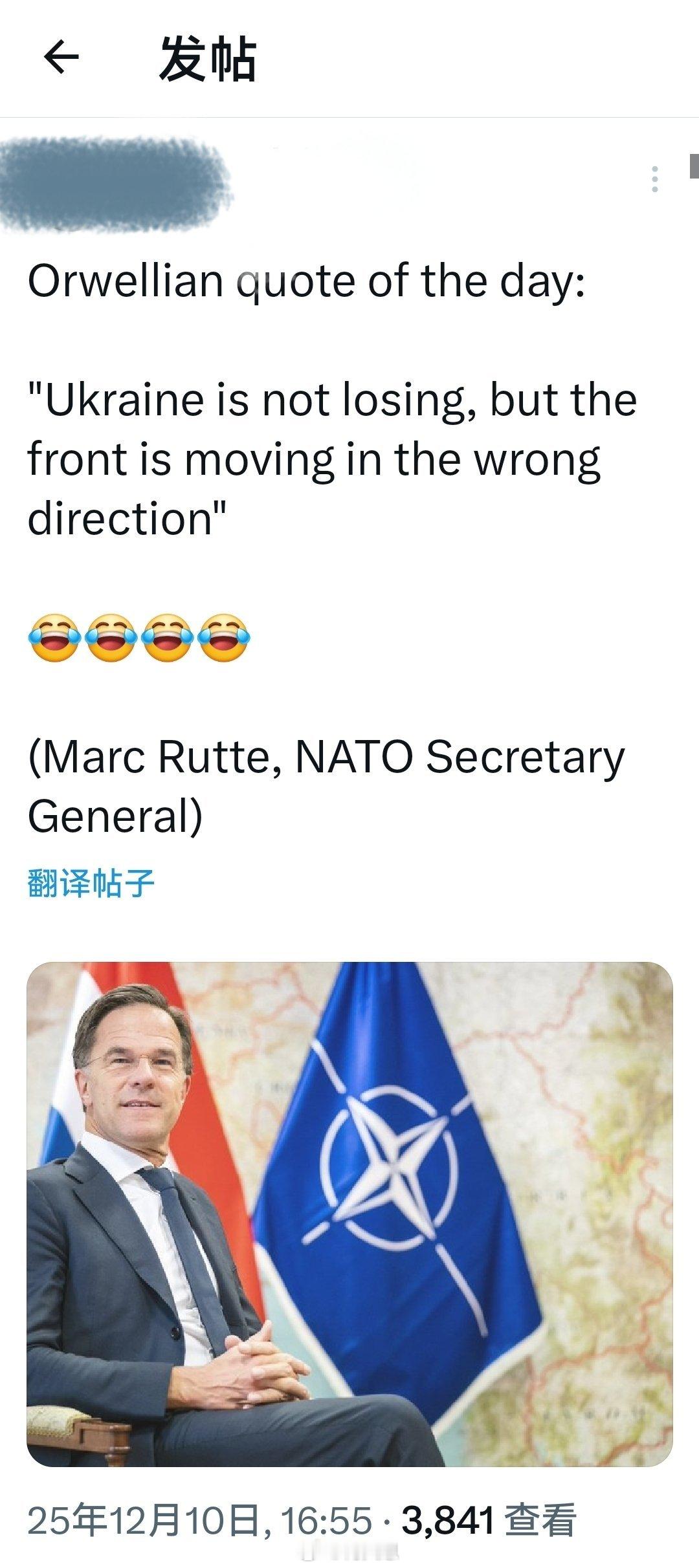The image size is (699, 1568).
Task: Open the three-dot overflow menu on the post
Action: click(656, 180)
